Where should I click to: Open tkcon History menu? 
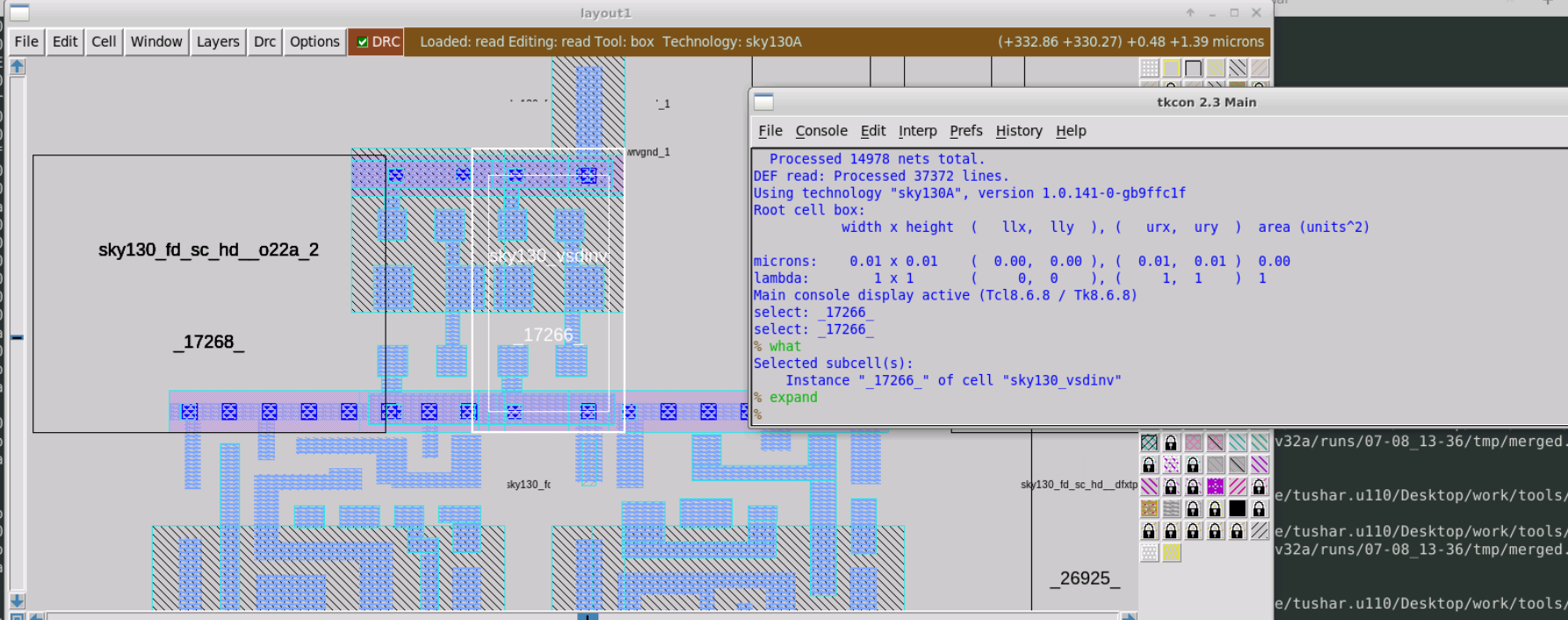[1019, 131]
